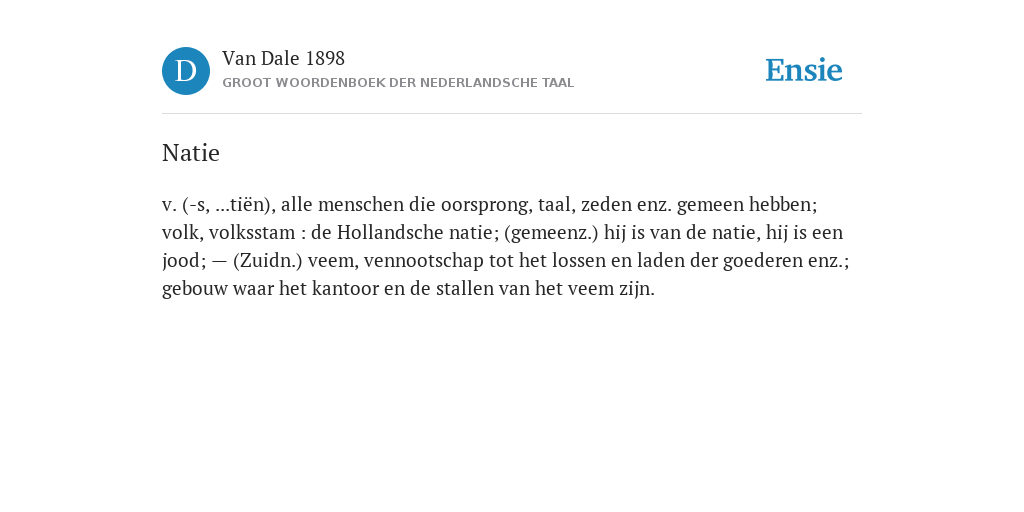Click the Natie heading
This screenshot has width=1024, height=512.
coord(191,153)
